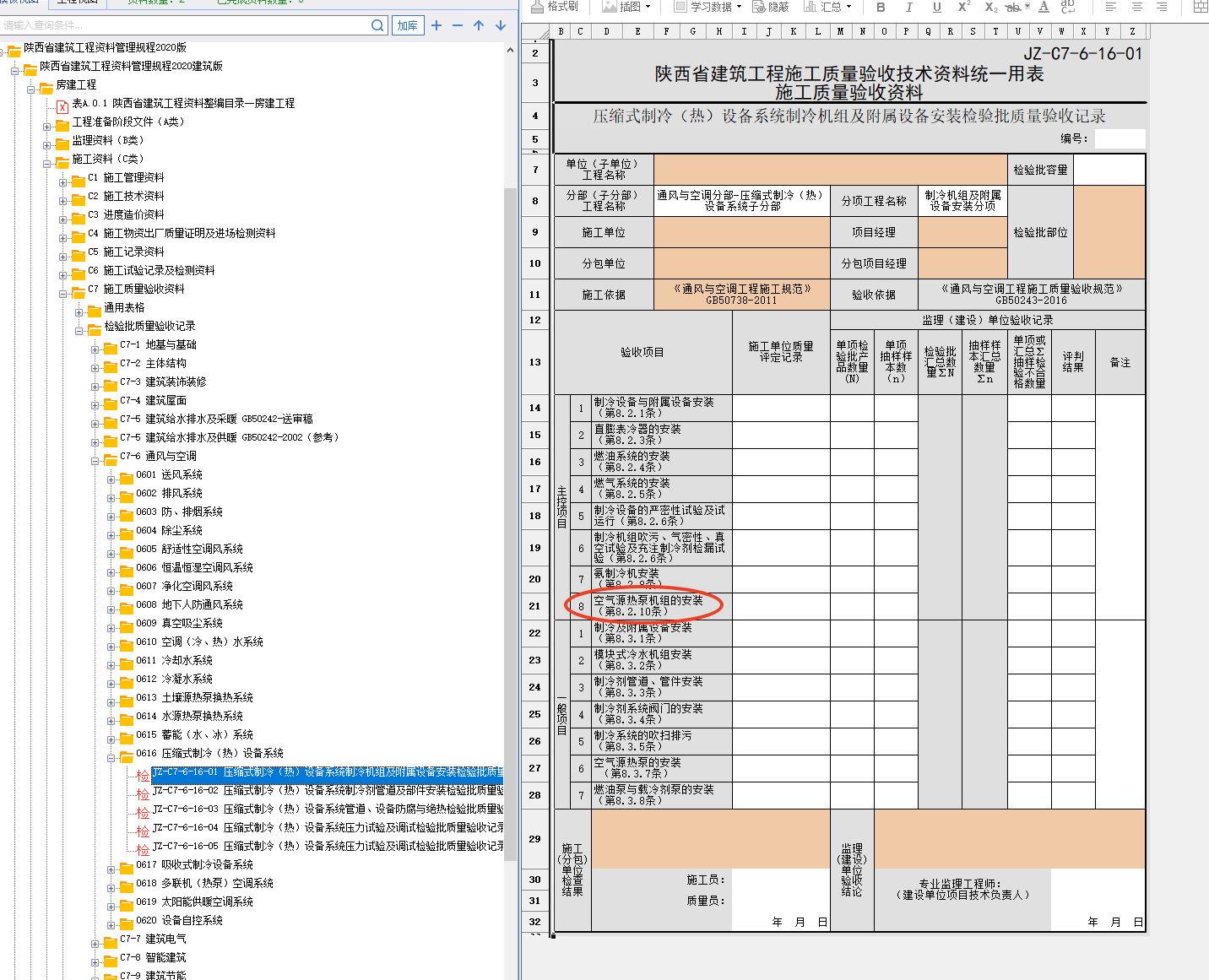Select 0613 土壤源热泵换热系统
This screenshot has height=980, width=1209.
tap(194, 697)
